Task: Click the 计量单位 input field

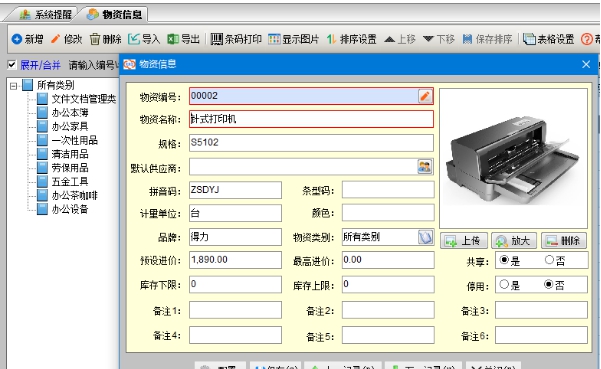Action: click(x=235, y=213)
